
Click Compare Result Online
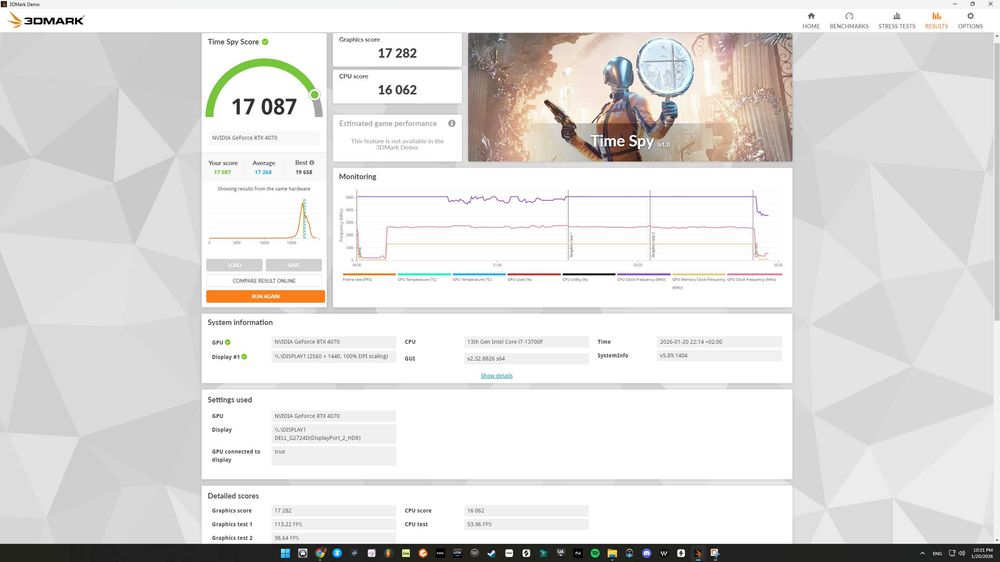click(264, 281)
